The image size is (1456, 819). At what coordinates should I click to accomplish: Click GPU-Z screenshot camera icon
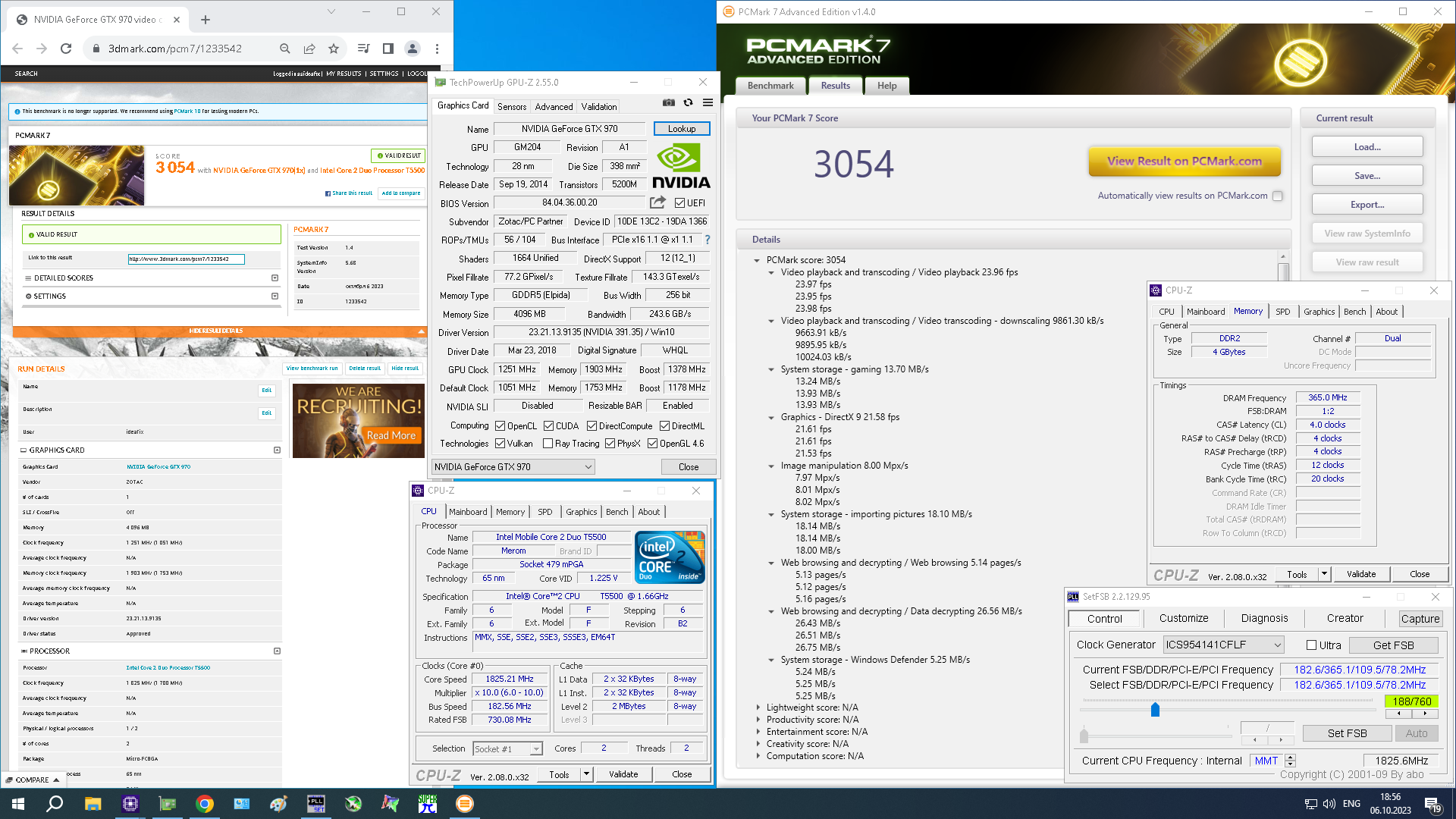coord(668,102)
